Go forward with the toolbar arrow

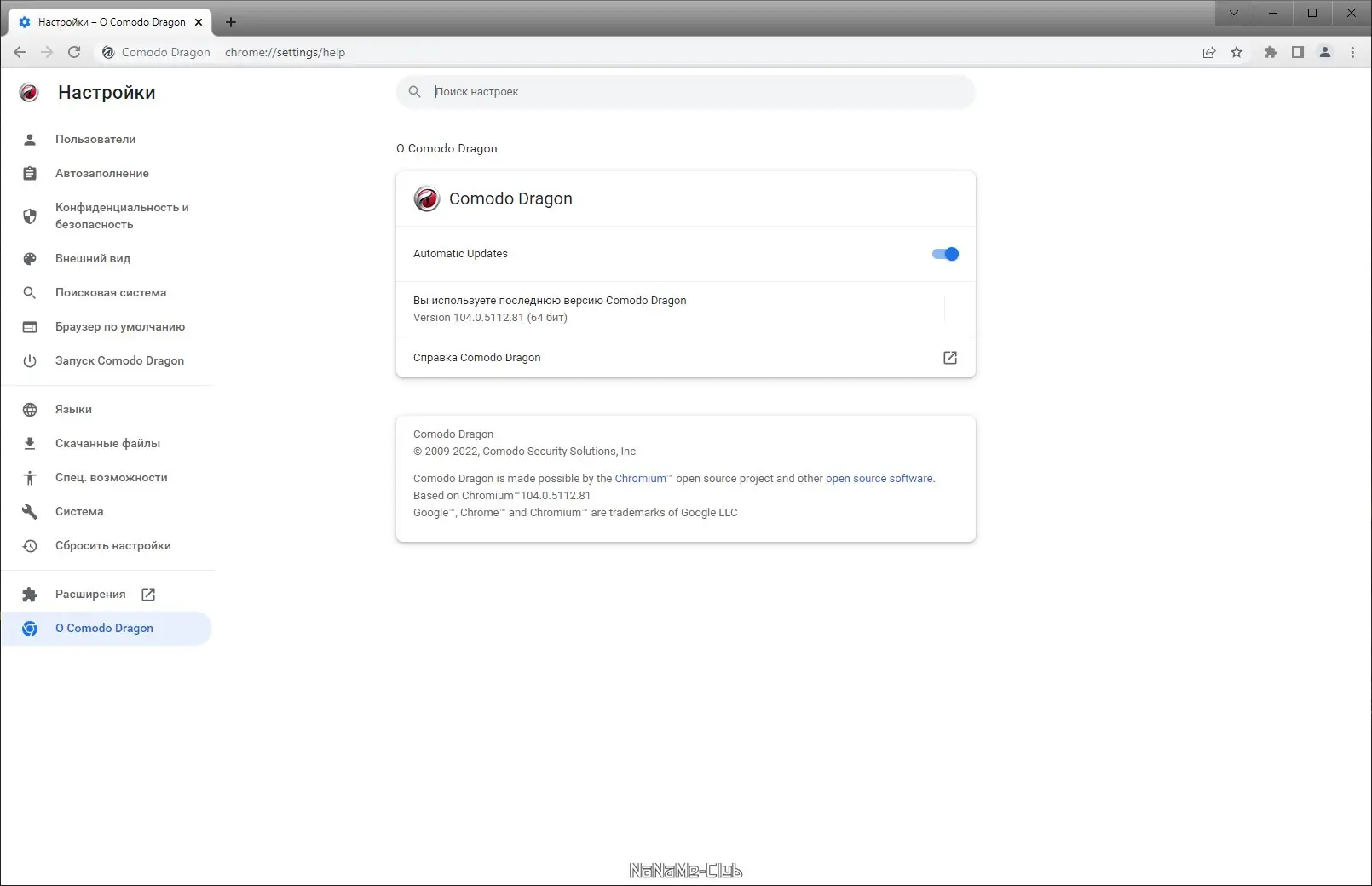(x=47, y=52)
